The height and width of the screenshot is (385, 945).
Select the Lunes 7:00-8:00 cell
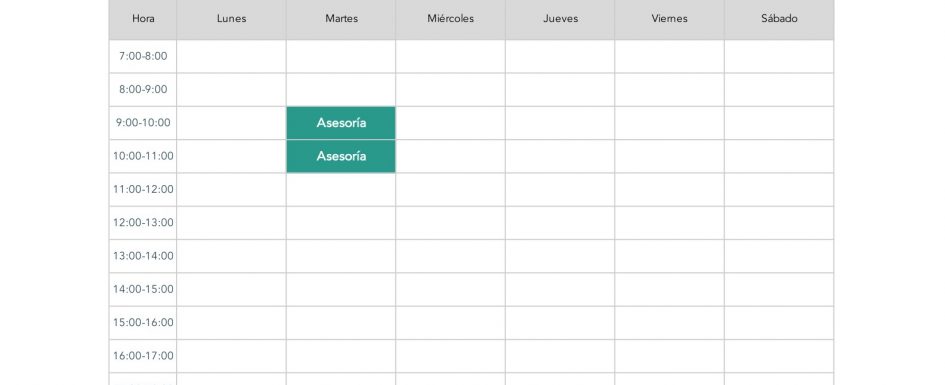[x=231, y=57]
